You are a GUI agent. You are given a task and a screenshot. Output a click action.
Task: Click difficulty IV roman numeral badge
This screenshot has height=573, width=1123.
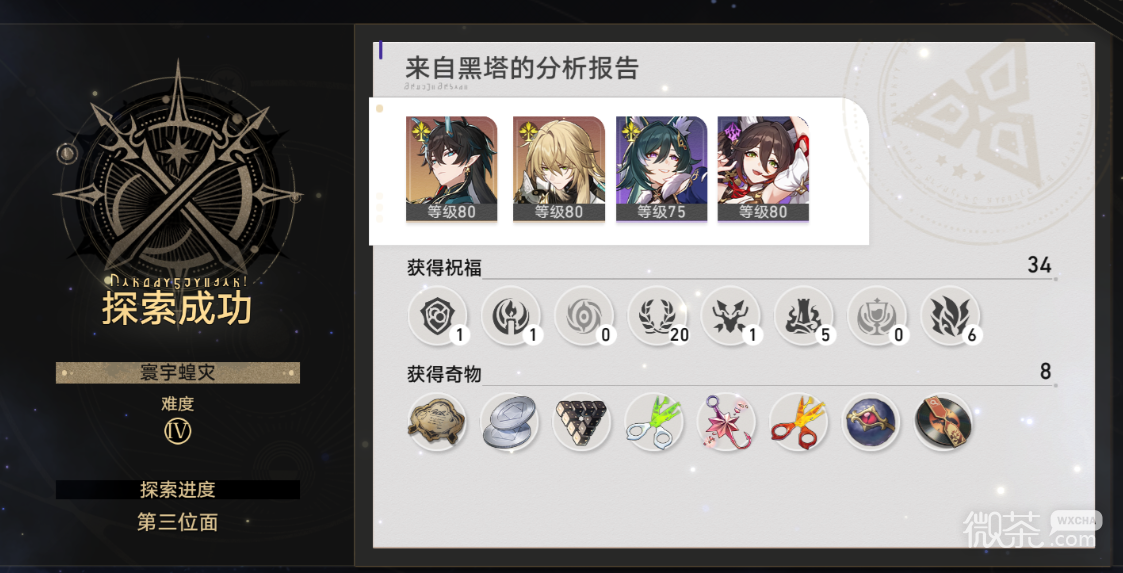[x=178, y=430]
